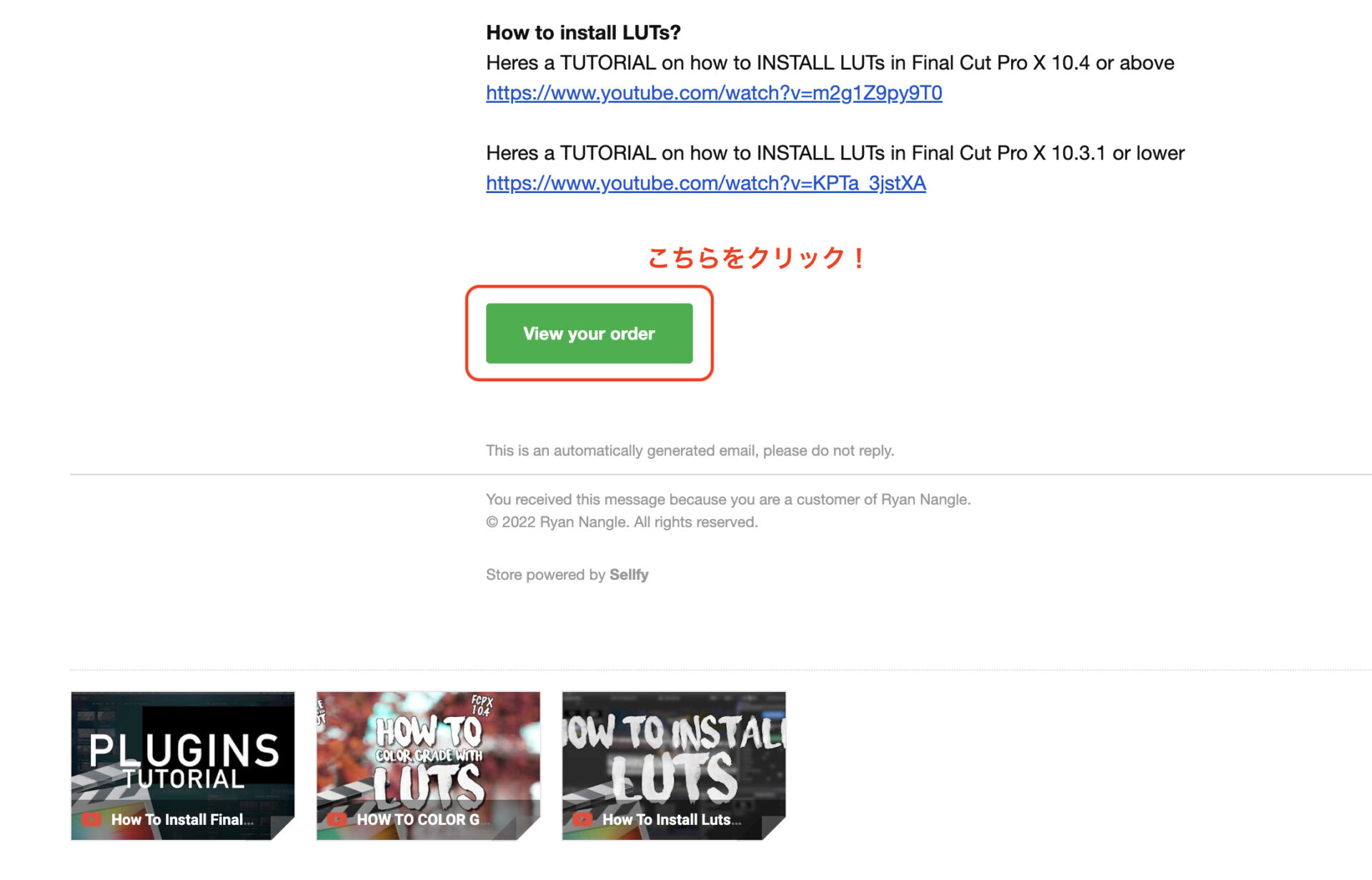Viewport: 1372px width, 880px height.
Task: Open the Plugins Tutorial video thumbnail
Action: 183,766
